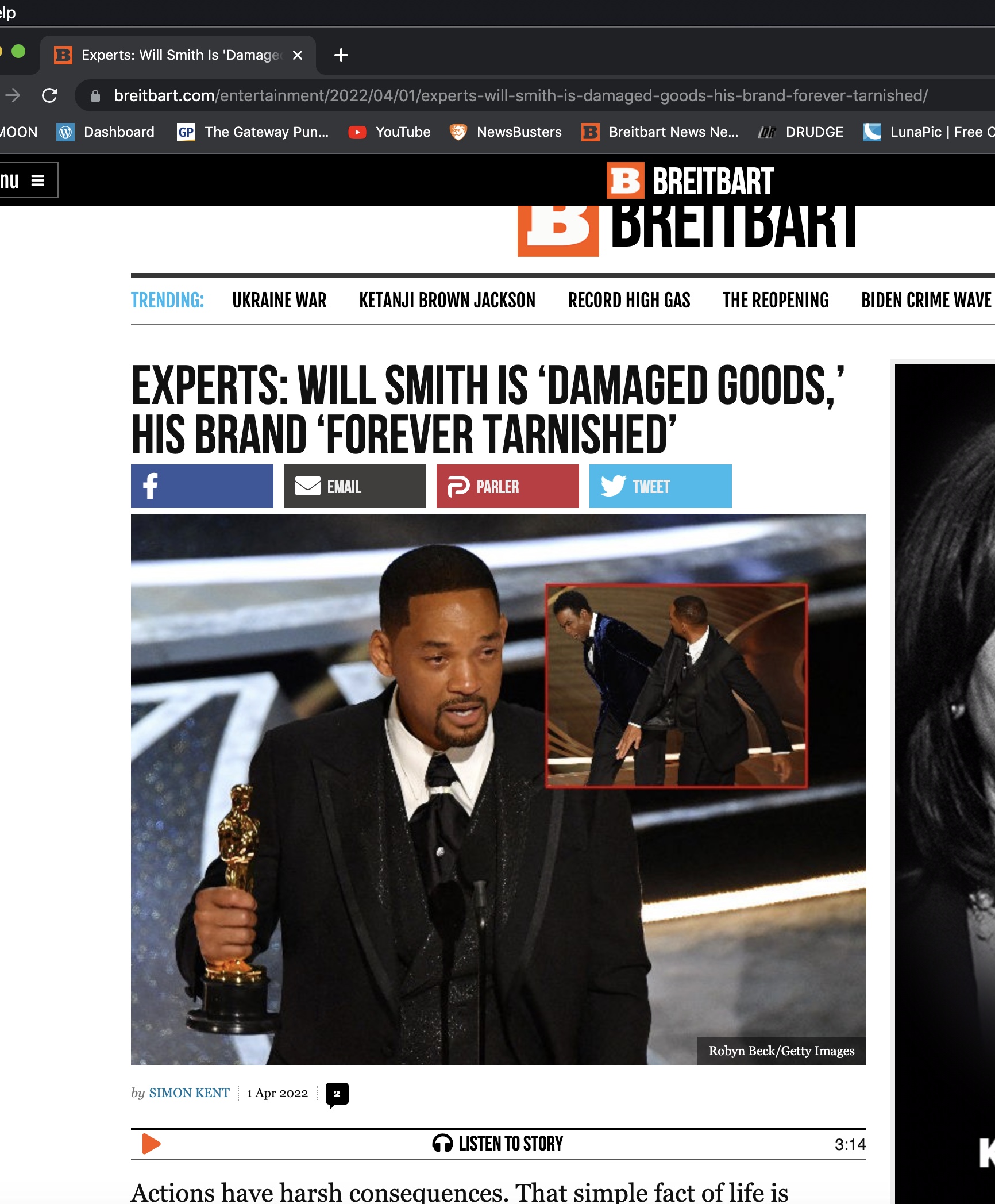Viewport: 995px width, 1204px height.
Task: Click the 'Robyn Beck/Getty Images' credit
Action: point(781,1051)
